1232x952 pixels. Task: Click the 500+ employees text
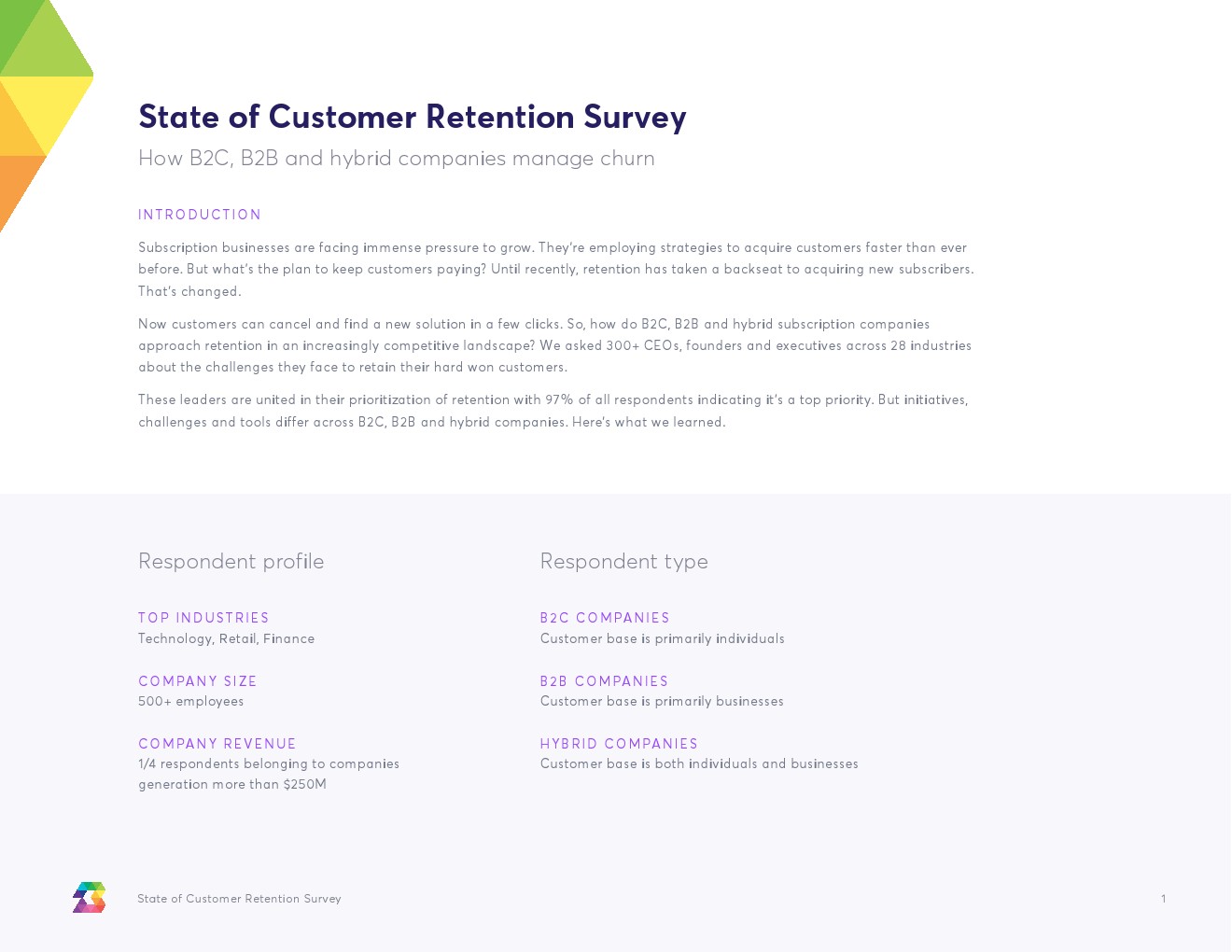coord(191,701)
